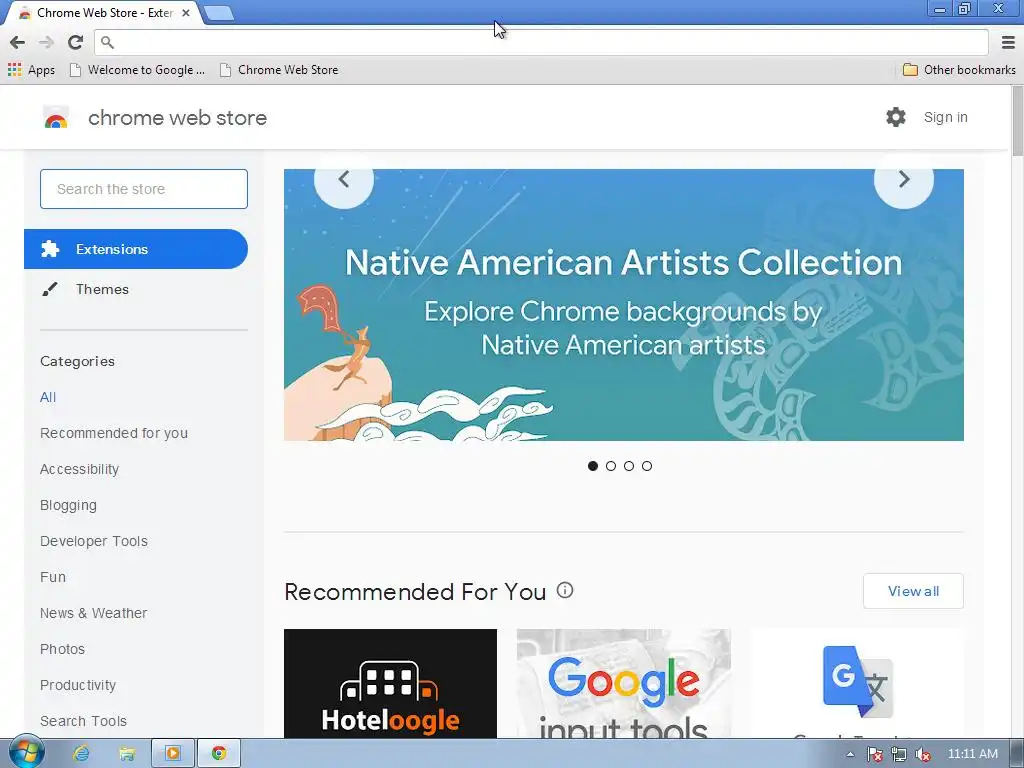The height and width of the screenshot is (768, 1024).
Task: Show previous banner with left chevron
Action: [x=344, y=180]
